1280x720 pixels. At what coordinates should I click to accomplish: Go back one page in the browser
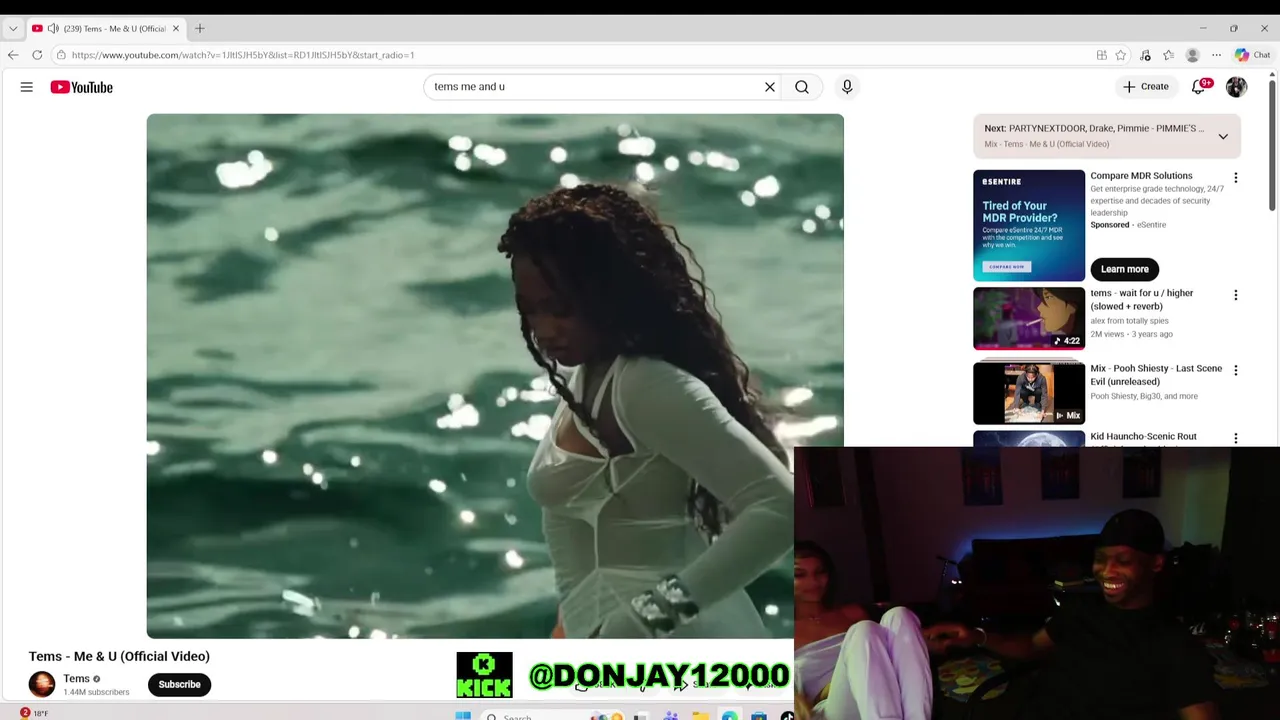pyautogui.click(x=13, y=55)
